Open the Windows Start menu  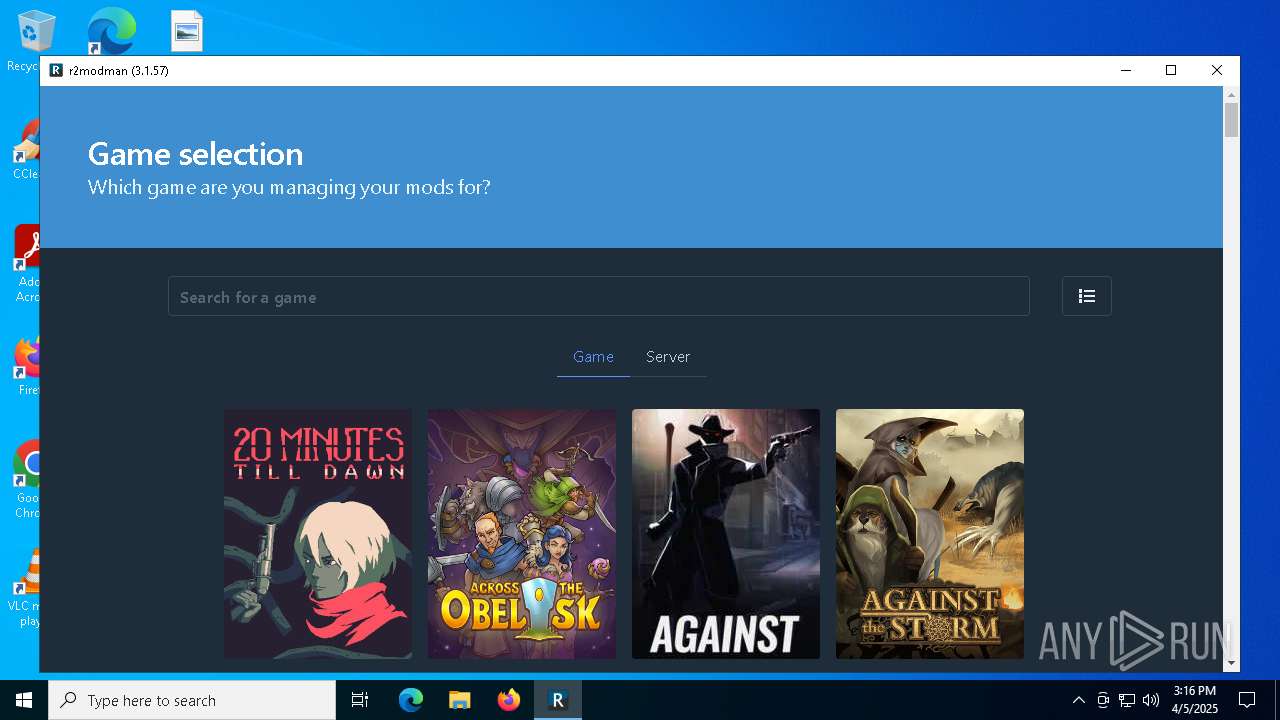(x=24, y=700)
